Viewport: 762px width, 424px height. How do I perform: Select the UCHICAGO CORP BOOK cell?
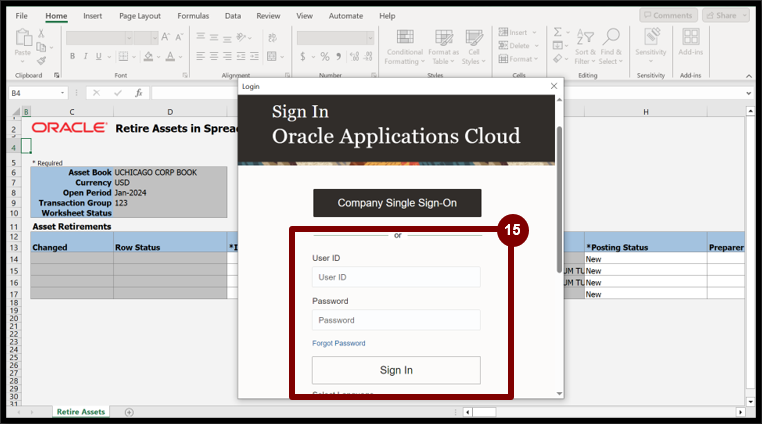tap(170, 172)
